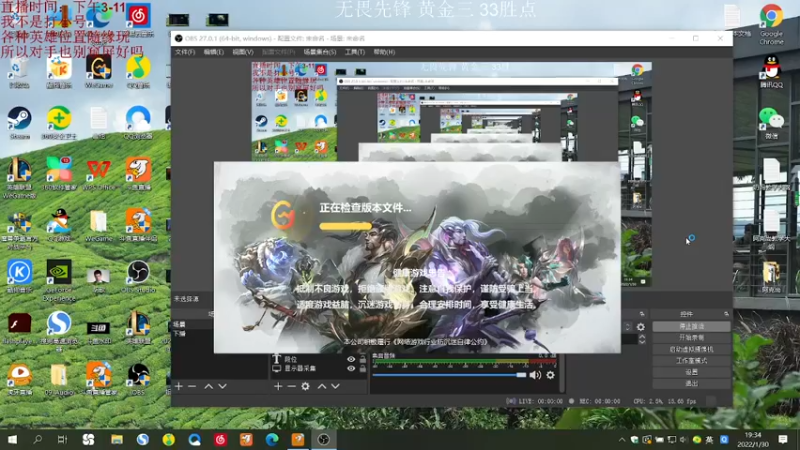Mute the desktop audio speaker icon
Screen dimensions: 800x450
(x=535, y=375)
